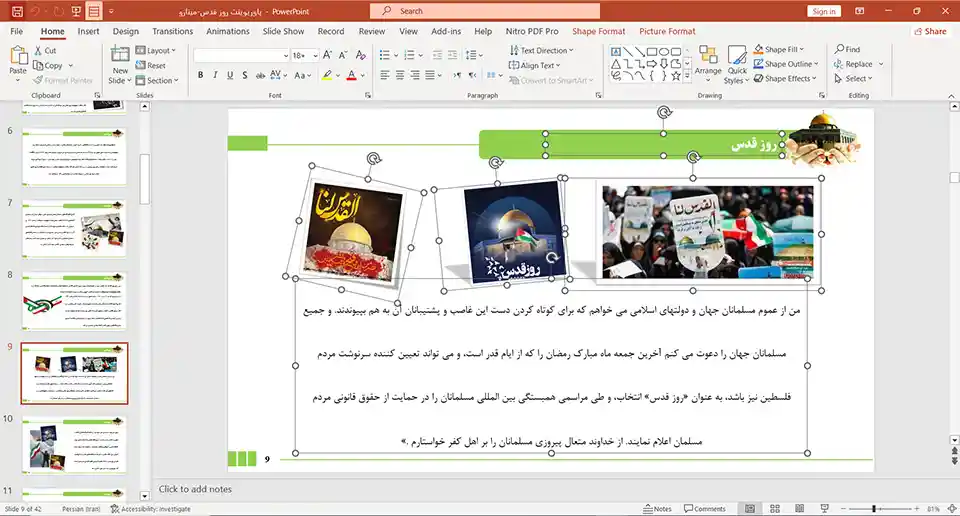Open the Text Direction dropdown
This screenshot has width=960, height=516.
click(x=541, y=50)
